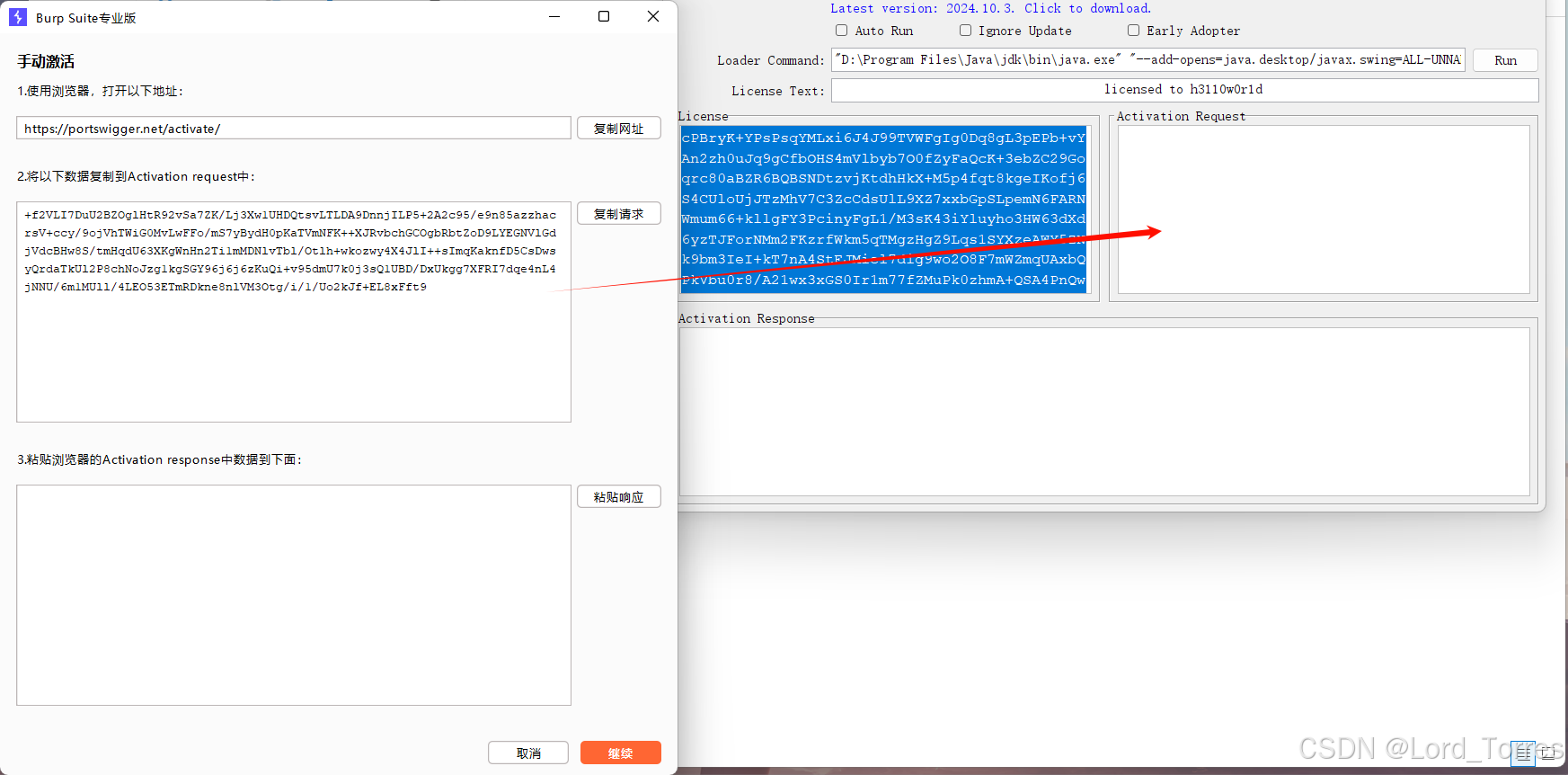The width and height of the screenshot is (1568, 775).
Task: Click the 复制网址 button
Action: click(x=619, y=128)
